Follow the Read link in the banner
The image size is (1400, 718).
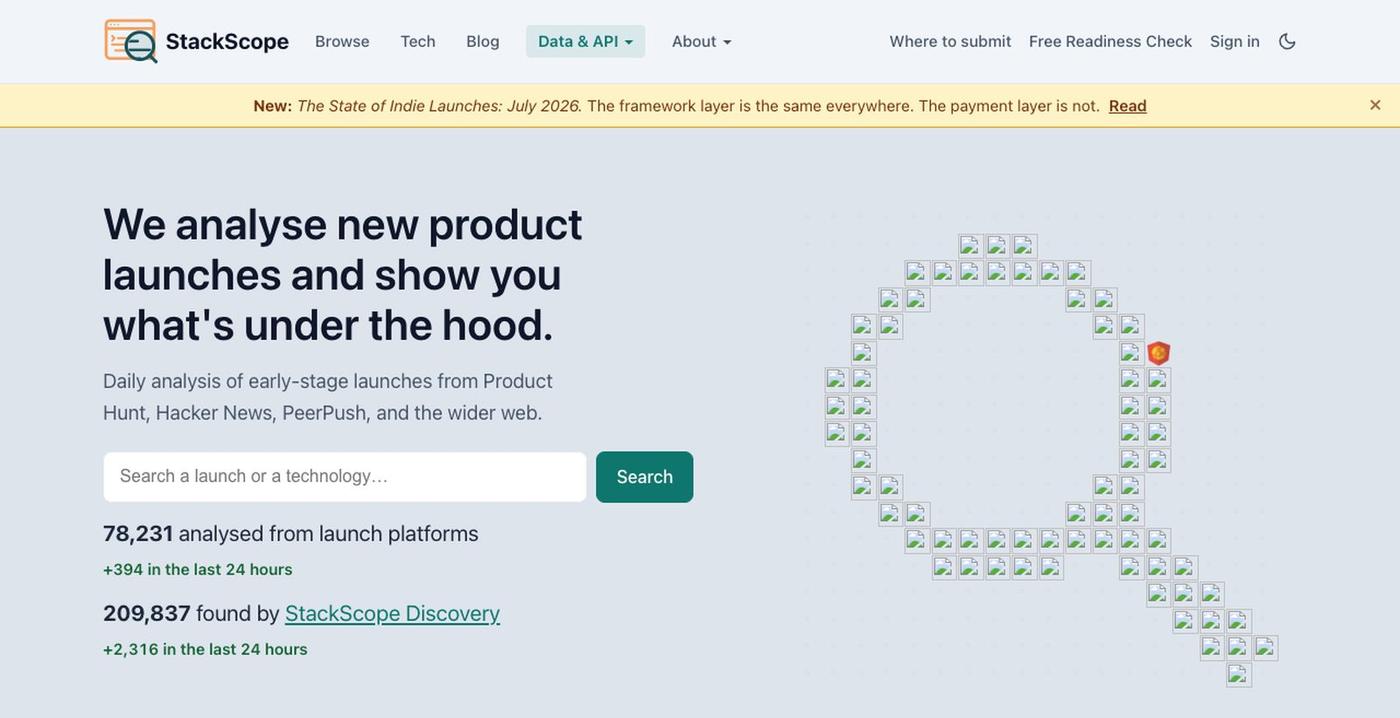tap(1127, 106)
